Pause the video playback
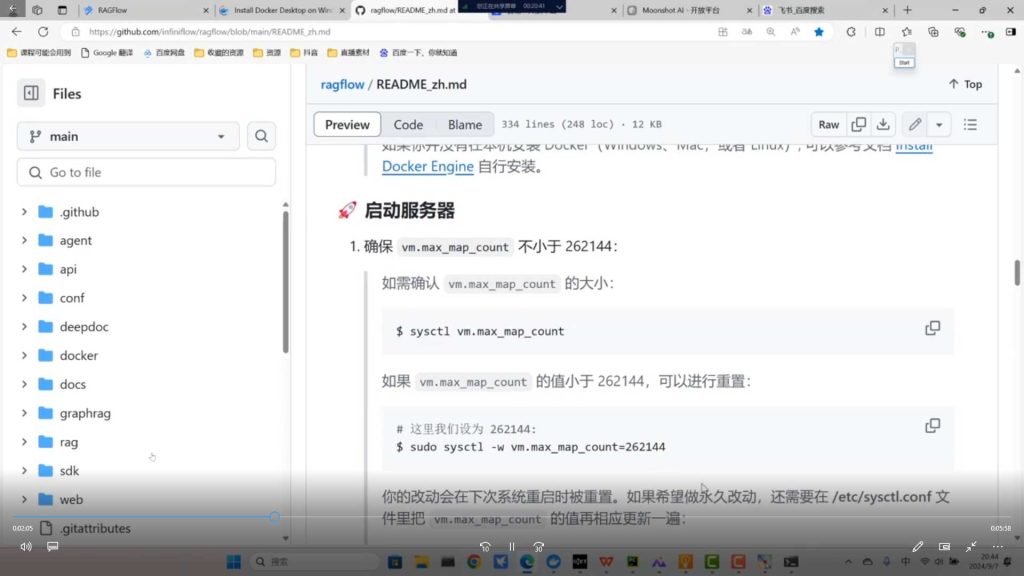1024x576 pixels. click(x=512, y=547)
